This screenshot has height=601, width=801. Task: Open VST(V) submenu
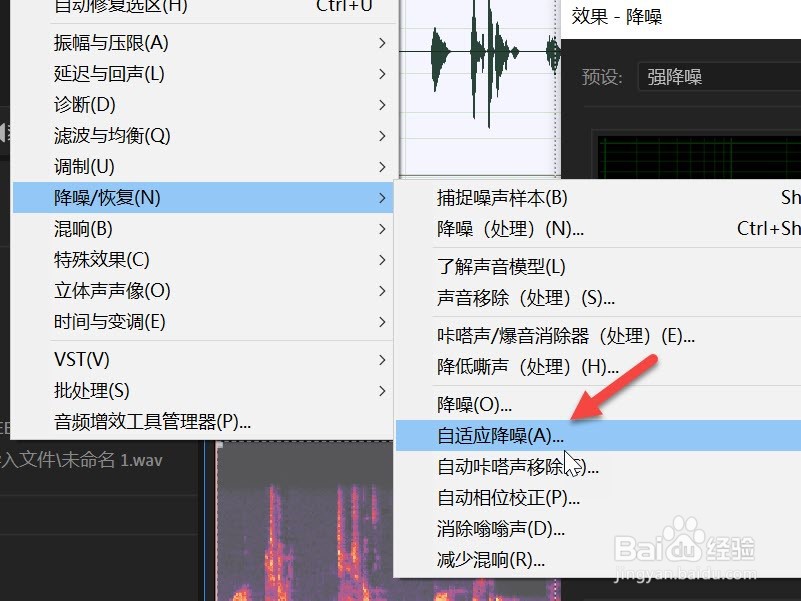pos(203,360)
